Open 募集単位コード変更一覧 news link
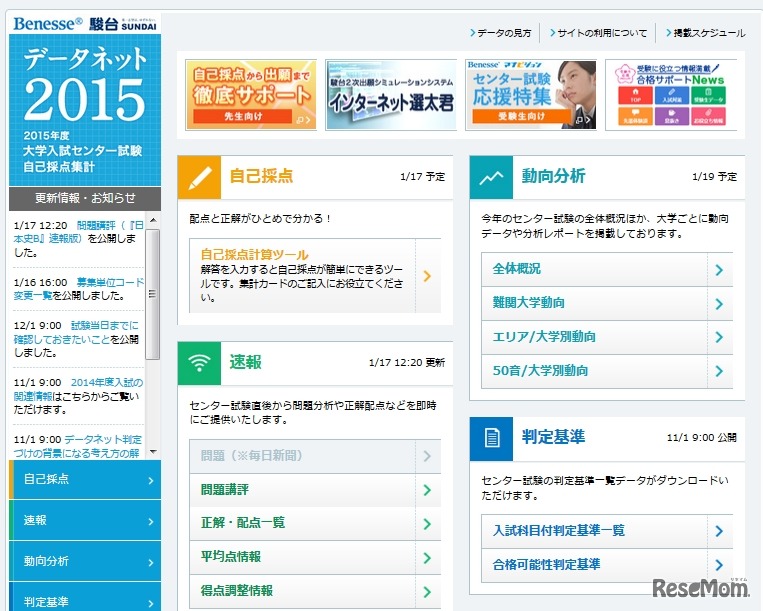The image size is (763, 611). (x=79, y=289)
